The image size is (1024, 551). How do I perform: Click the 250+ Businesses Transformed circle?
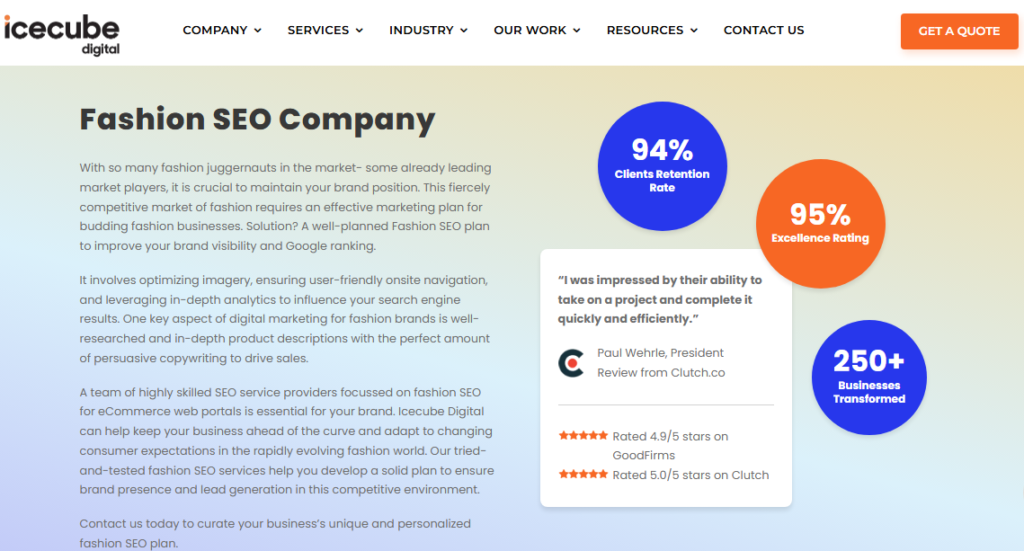click(x=869, y=377)
